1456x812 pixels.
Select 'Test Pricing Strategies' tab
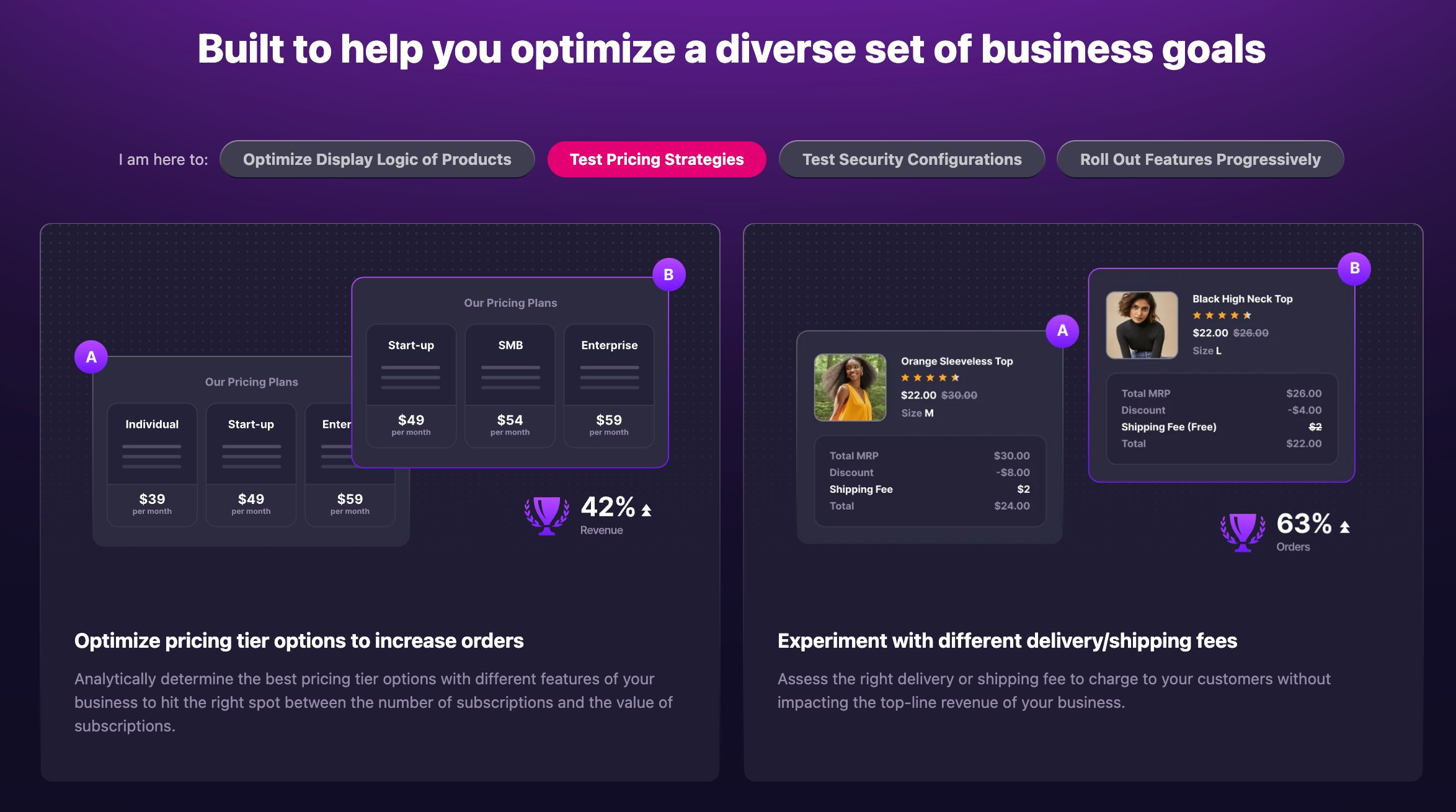(657, 158)
